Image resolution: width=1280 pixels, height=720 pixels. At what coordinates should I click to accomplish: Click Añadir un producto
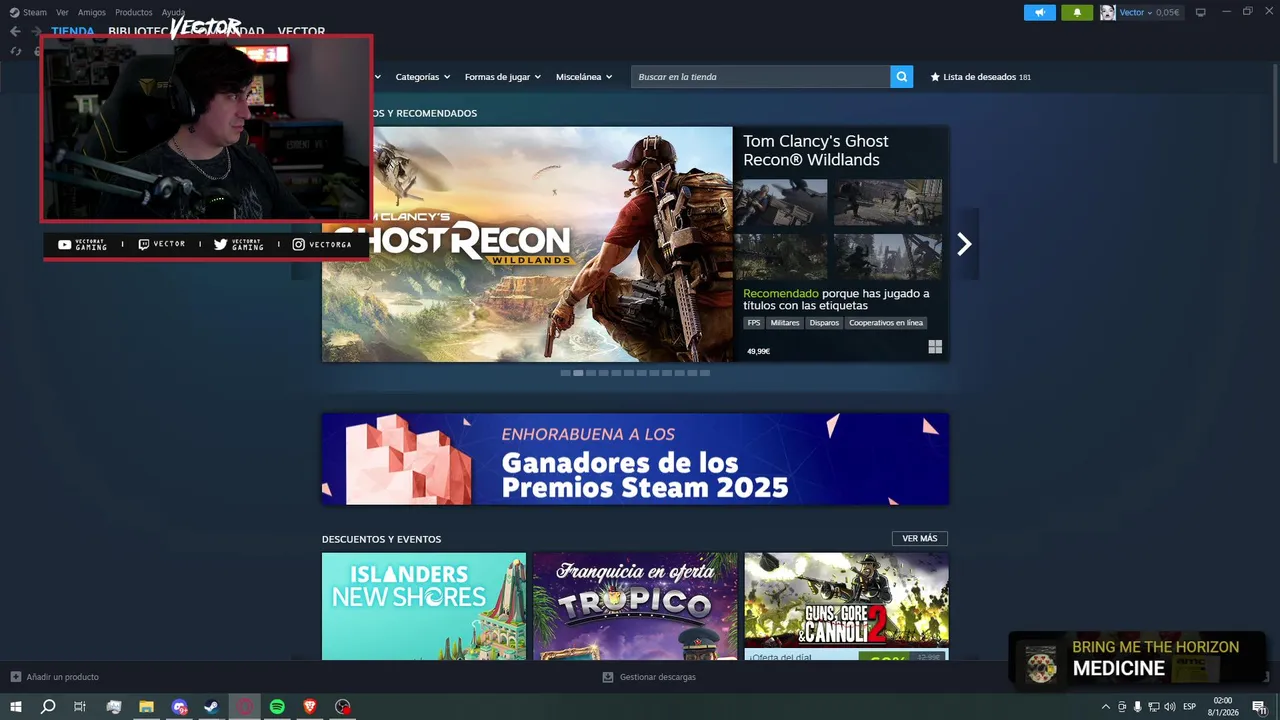click(x=55, y=677)
